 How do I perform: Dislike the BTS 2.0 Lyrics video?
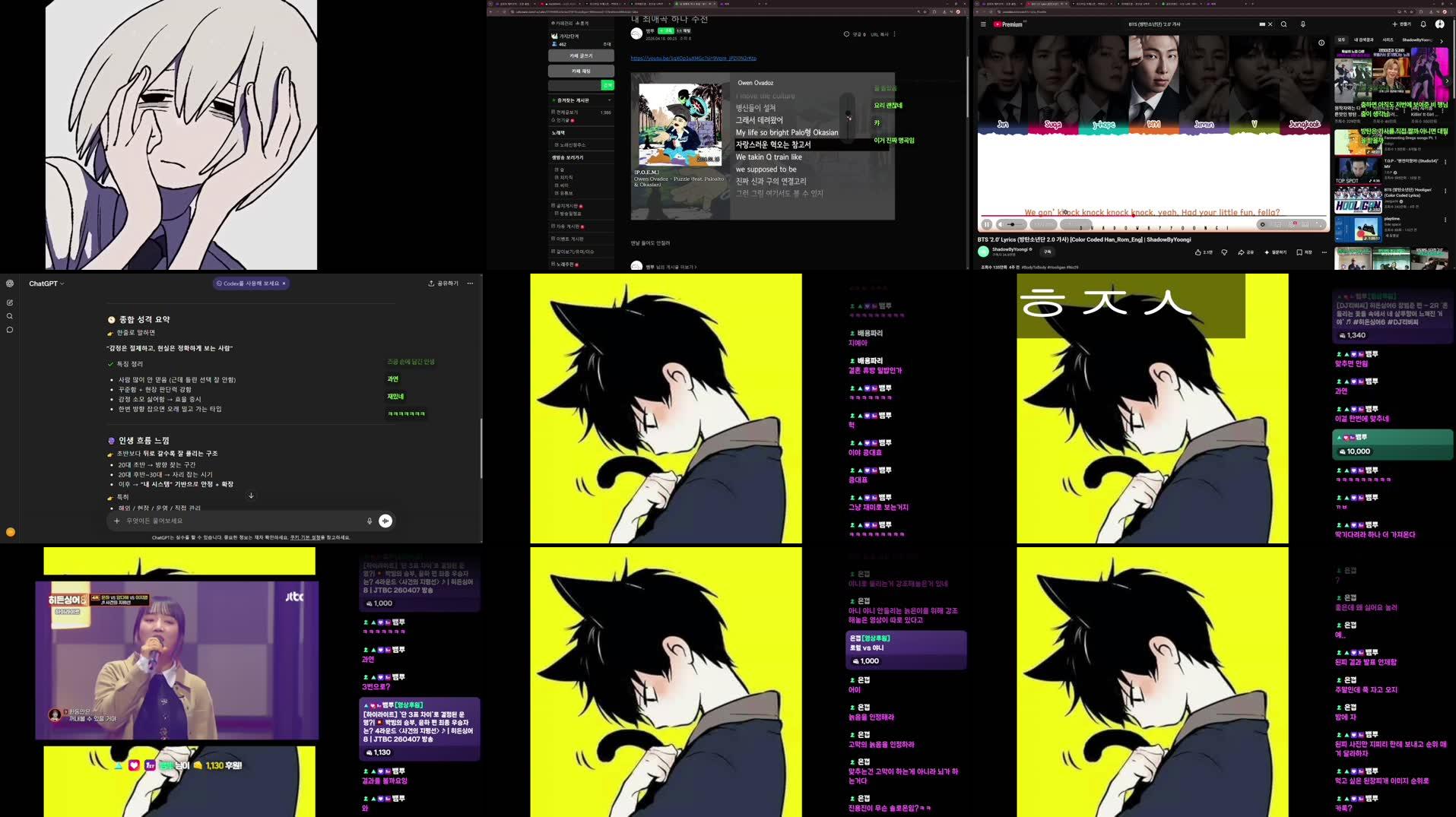click(1224, 252)
